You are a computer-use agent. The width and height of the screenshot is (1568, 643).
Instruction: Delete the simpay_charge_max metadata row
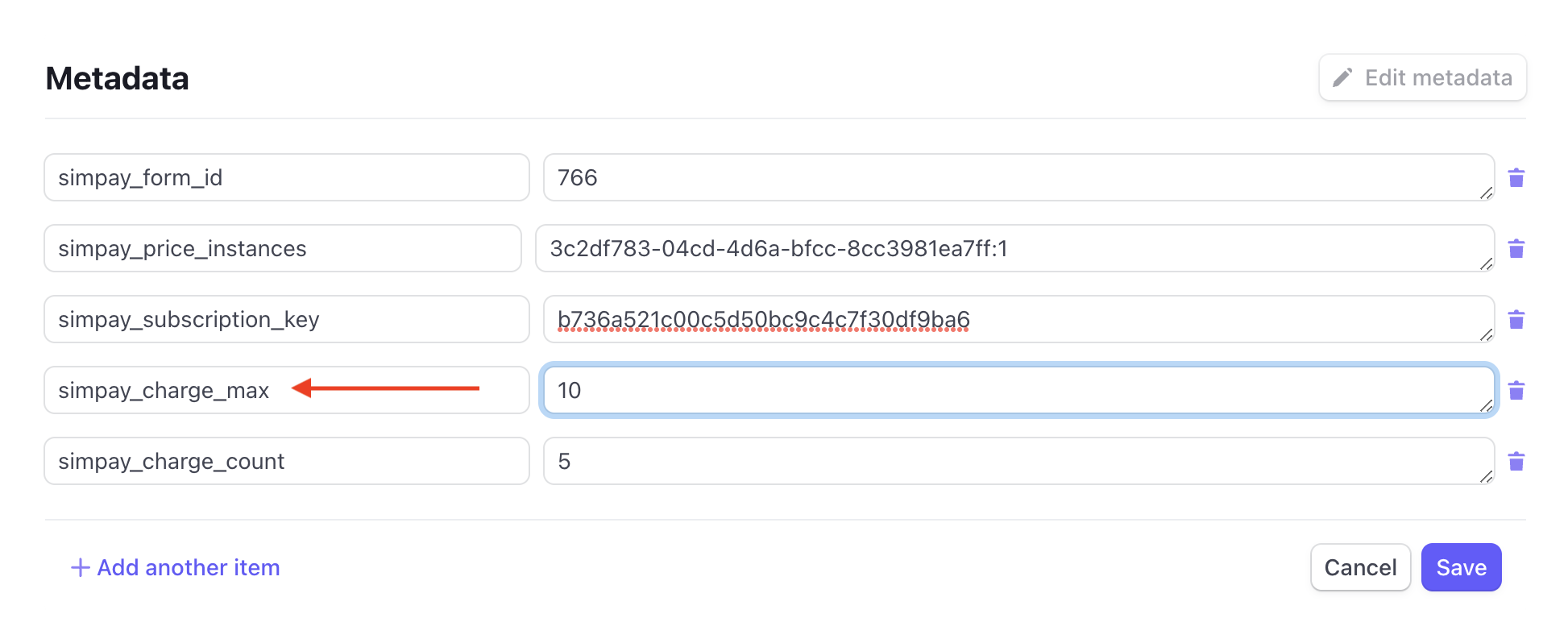click(1517, 390)
